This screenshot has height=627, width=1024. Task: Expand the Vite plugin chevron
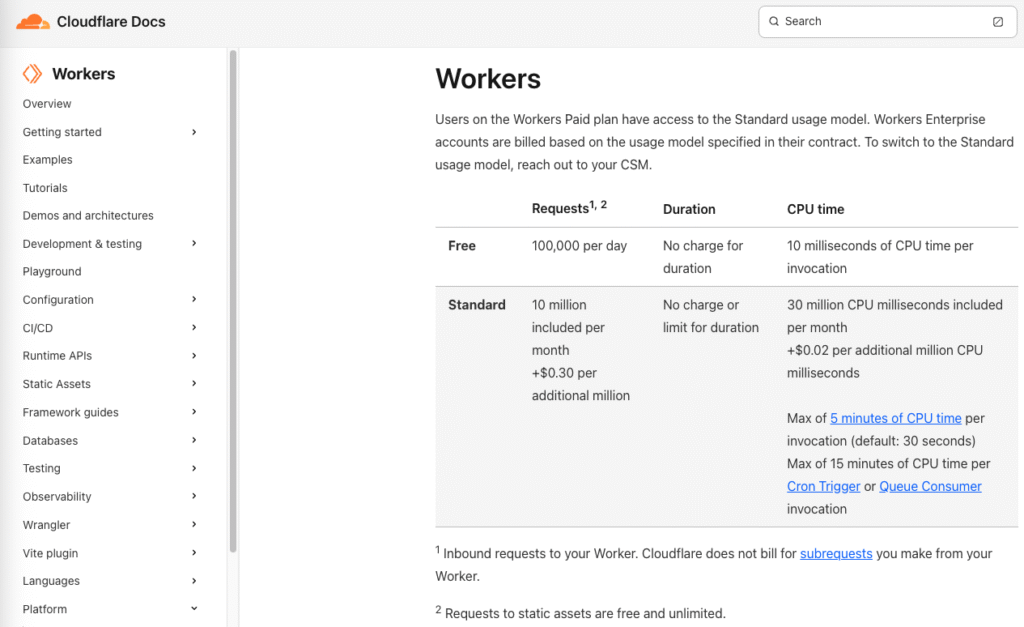tap(194, 553)
